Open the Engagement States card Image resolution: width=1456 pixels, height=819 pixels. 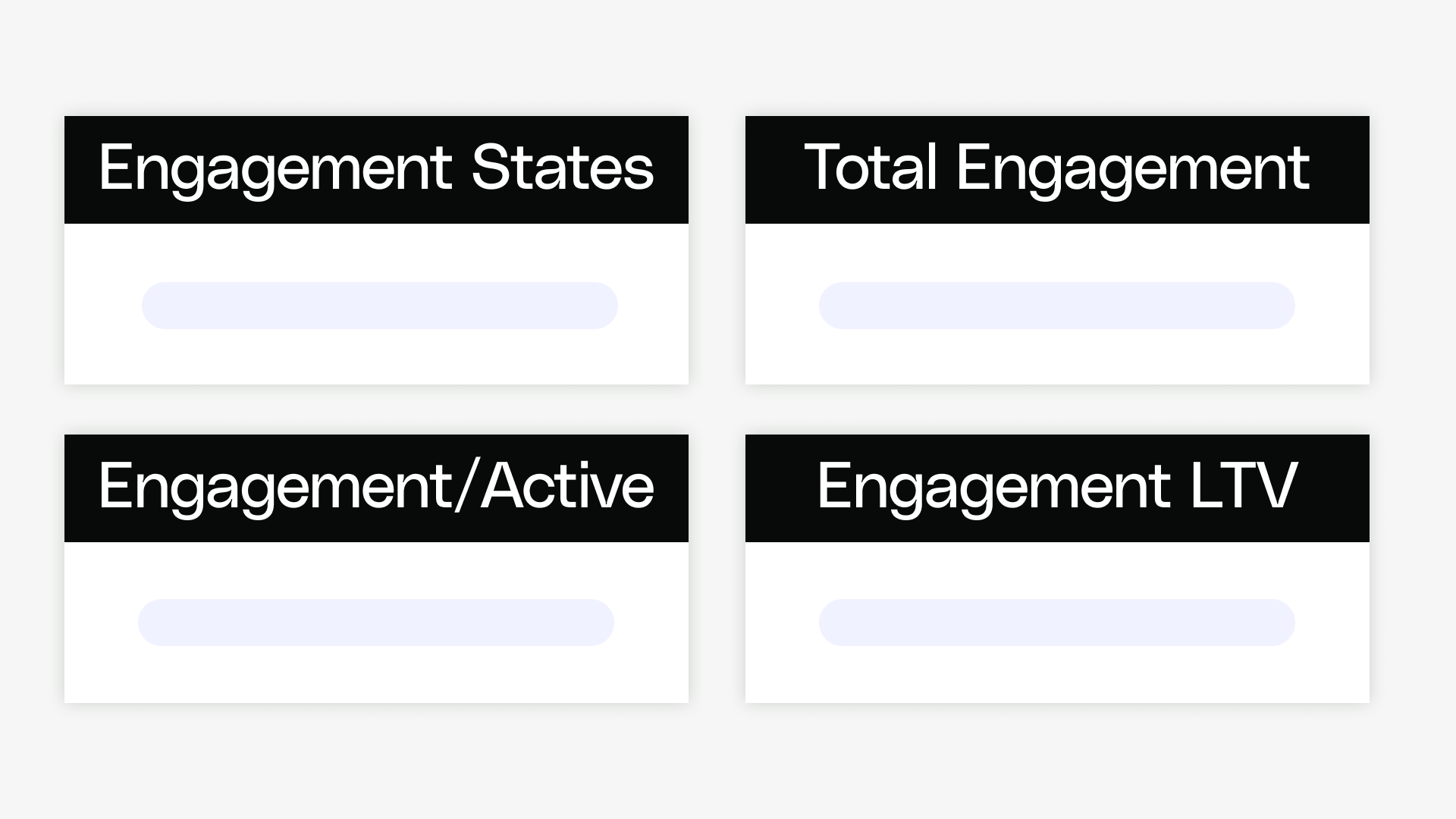pos(377,250)
